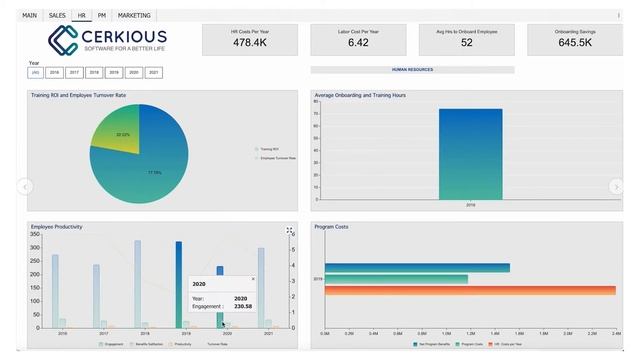Switch to the SALES tab
Viewport: 640px width, 360px height.
tap(57, 16)
